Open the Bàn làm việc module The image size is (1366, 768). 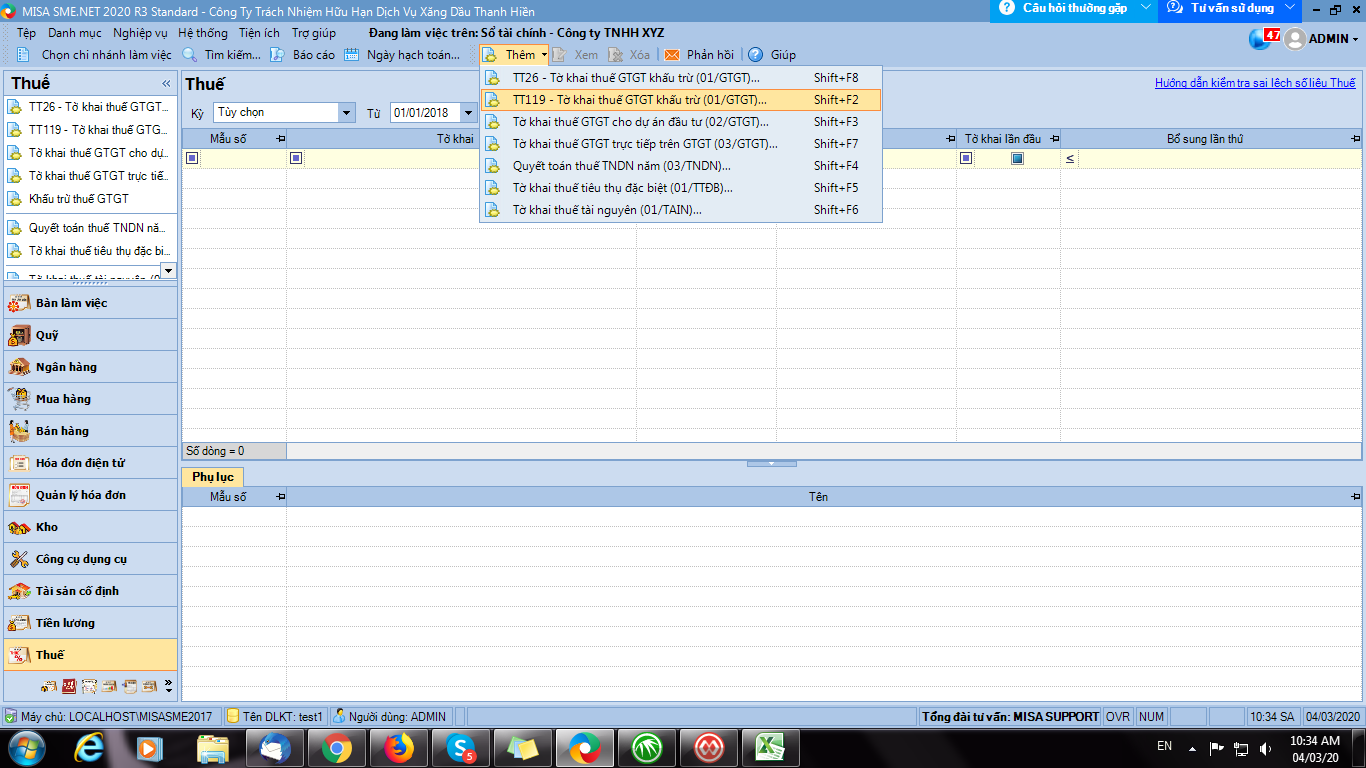(x=90, y=303)
